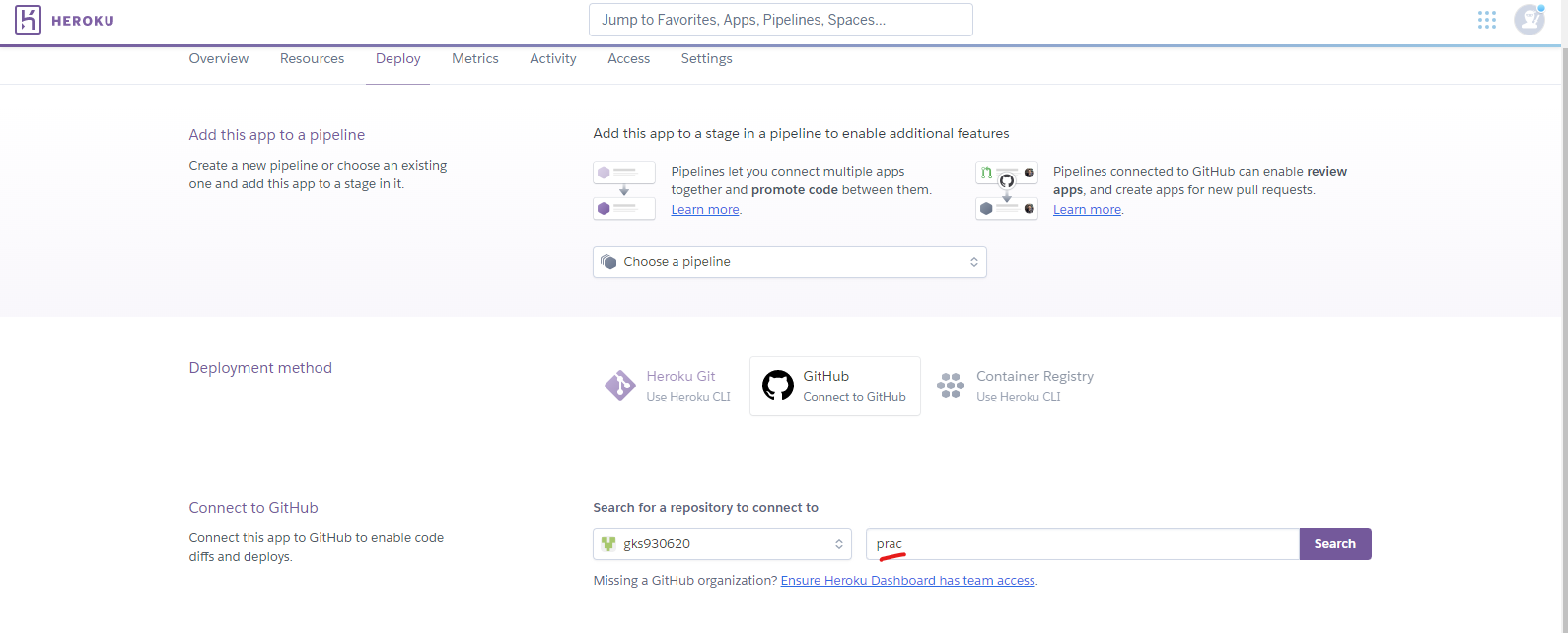Click the Add this app to a pipeline heading
This screenshot has height=633, width=1568.
(x=277, y=135)
